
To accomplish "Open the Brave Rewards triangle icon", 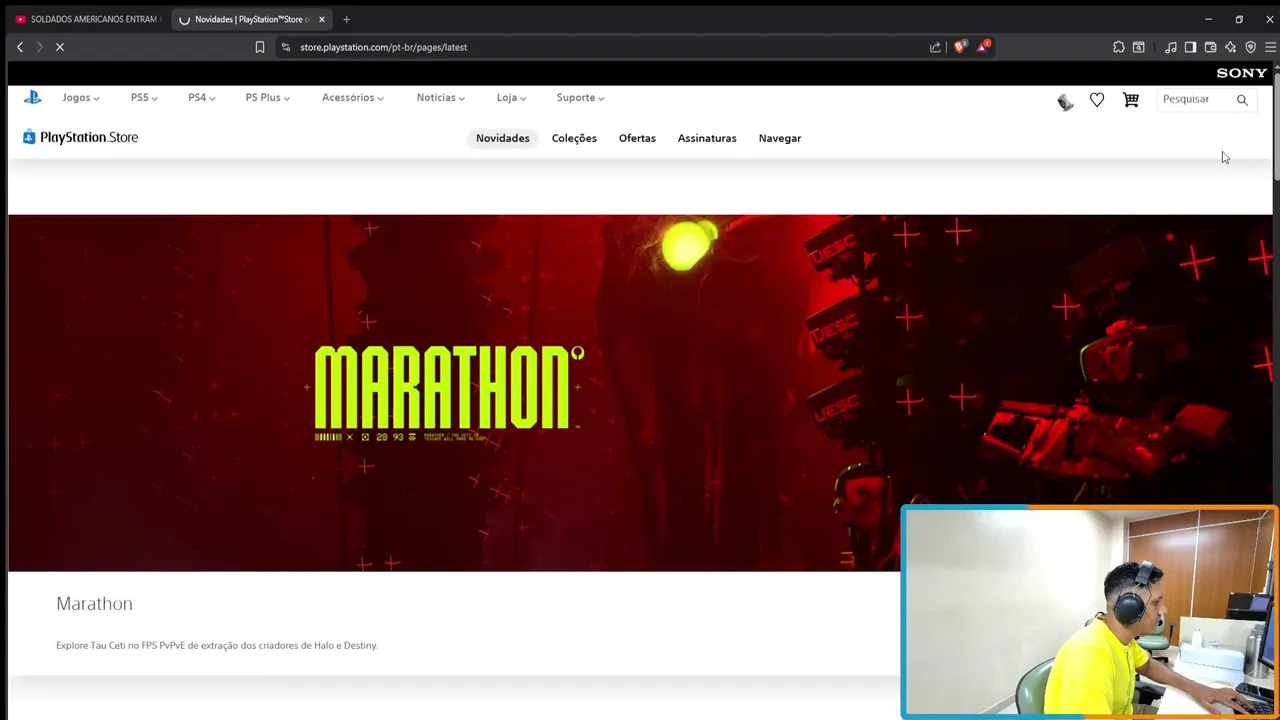I will point(983,47).
